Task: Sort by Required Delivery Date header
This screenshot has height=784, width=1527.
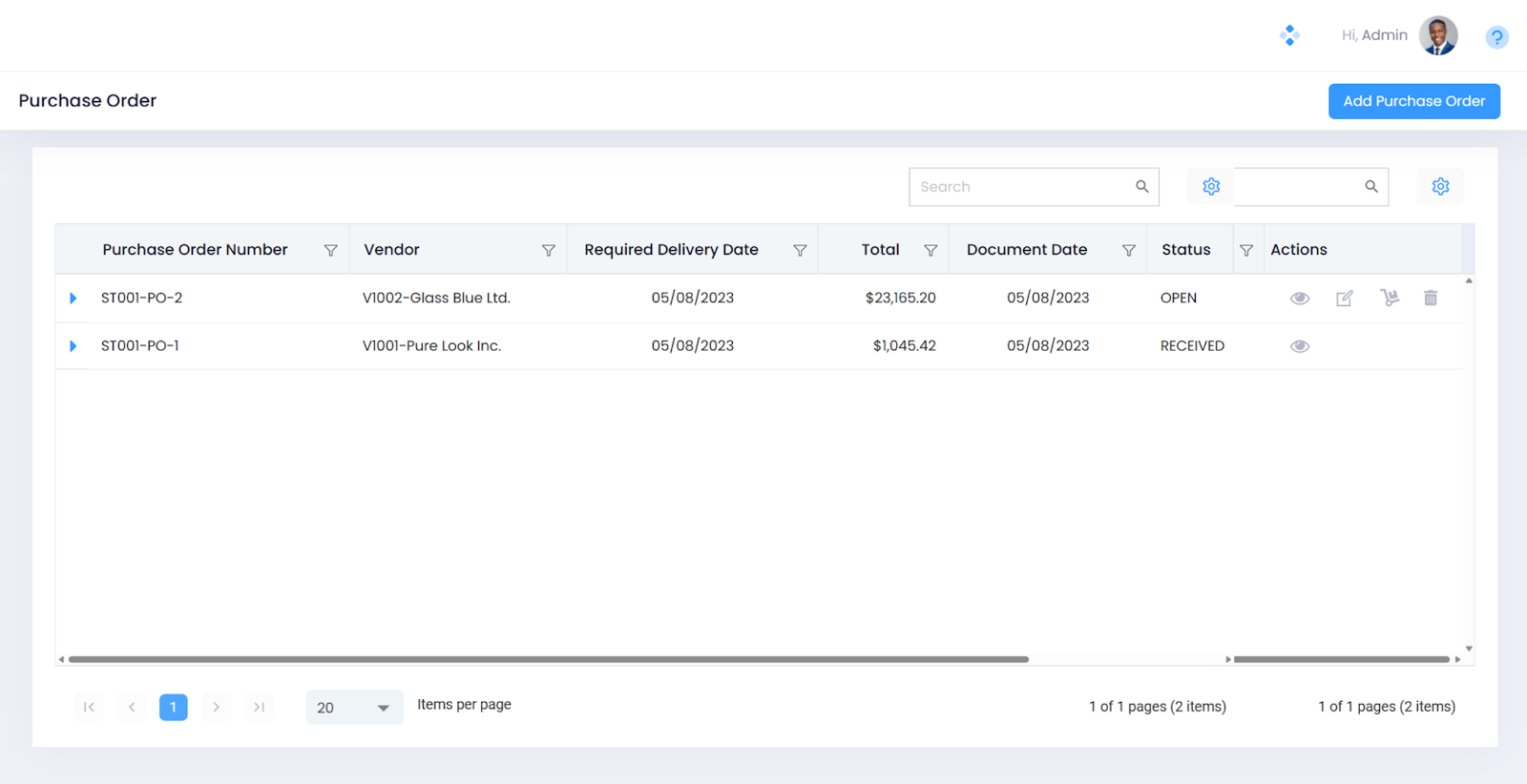Action: point(671,250)
